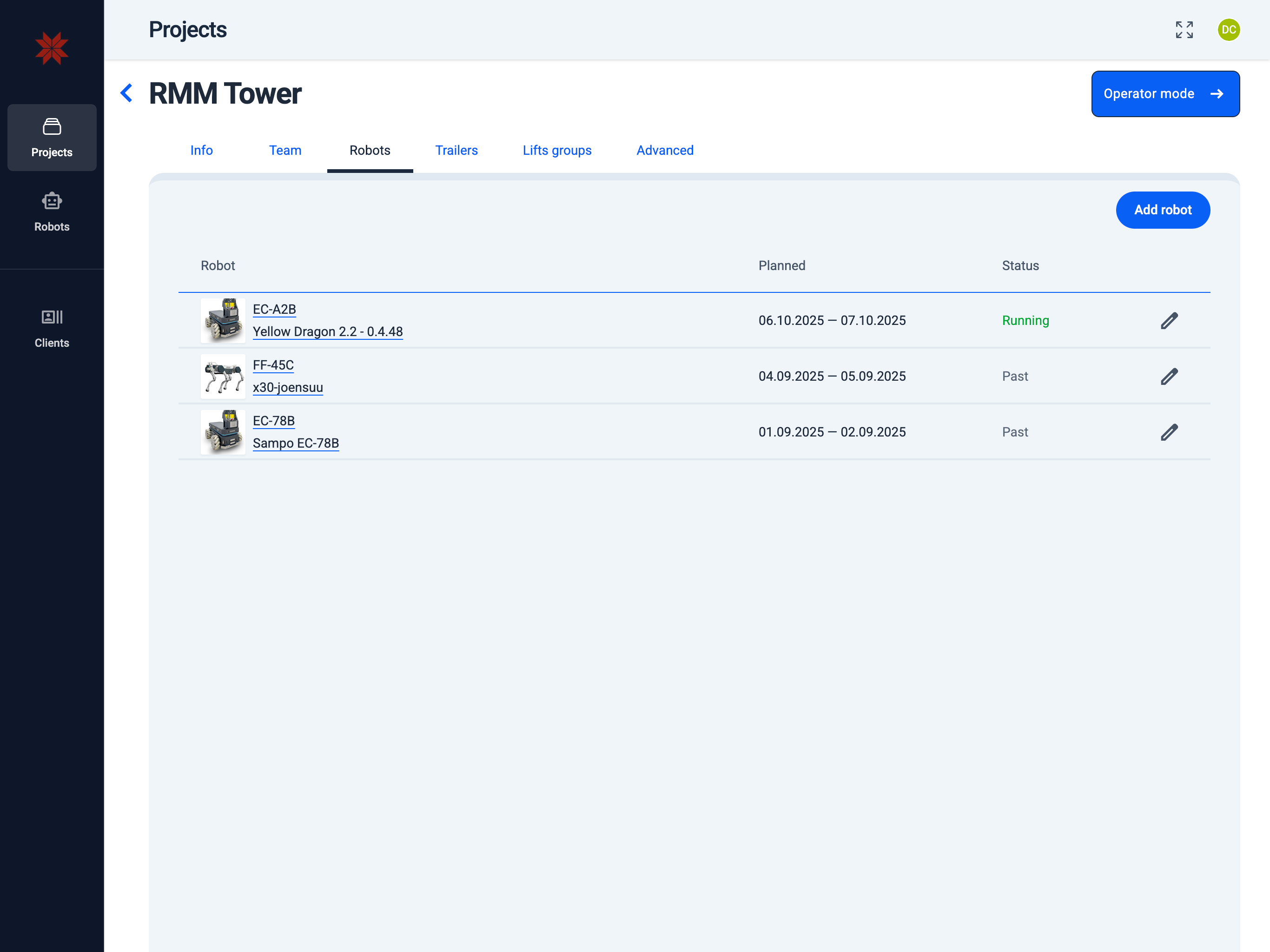Click the Add robot button
This screenshot has width=1270, height=952.
click(1163, 210)
